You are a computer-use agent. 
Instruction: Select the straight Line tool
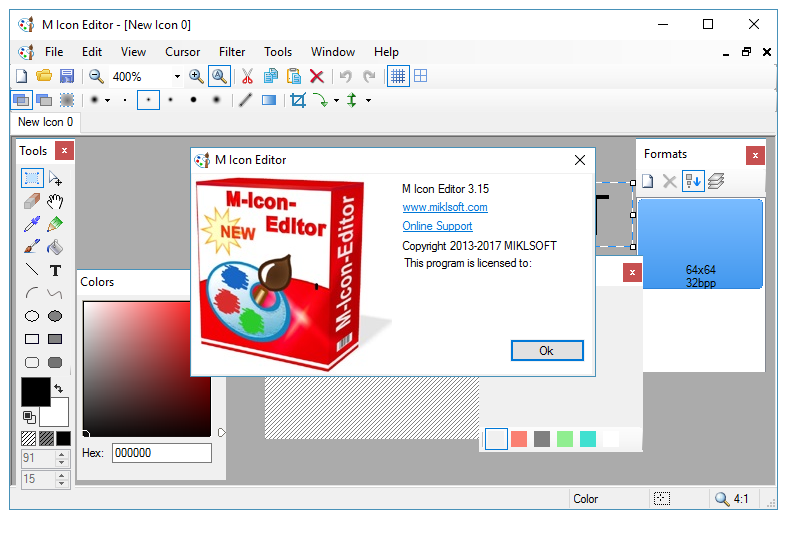coord(32,270)
